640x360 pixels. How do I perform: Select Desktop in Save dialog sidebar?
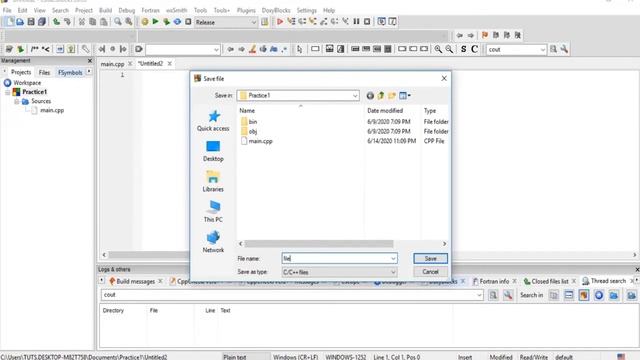213,151
